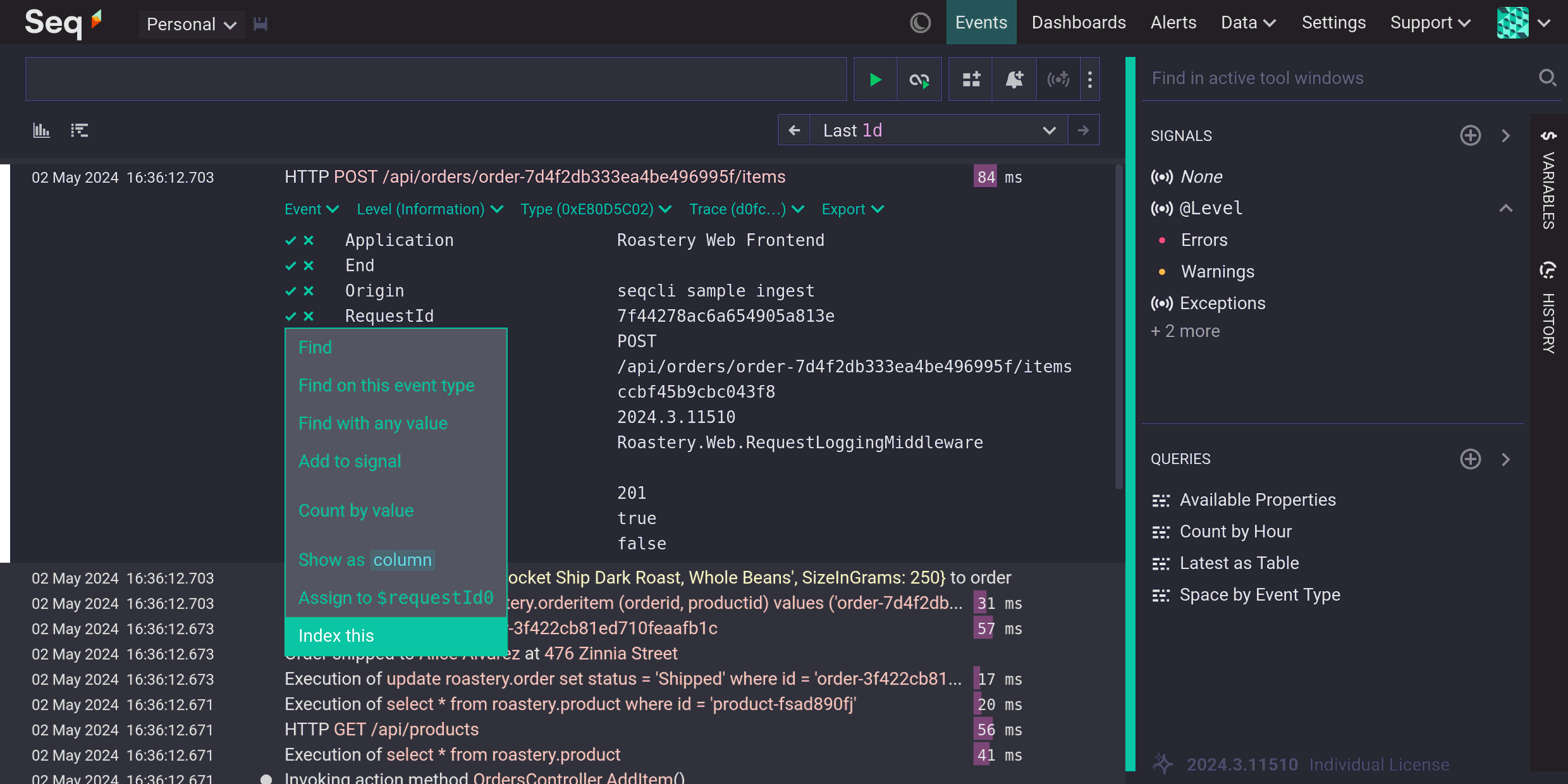This screenshot has height=784, width=1568.
Task: Open the Settings page
Action: coord(1333,23)
